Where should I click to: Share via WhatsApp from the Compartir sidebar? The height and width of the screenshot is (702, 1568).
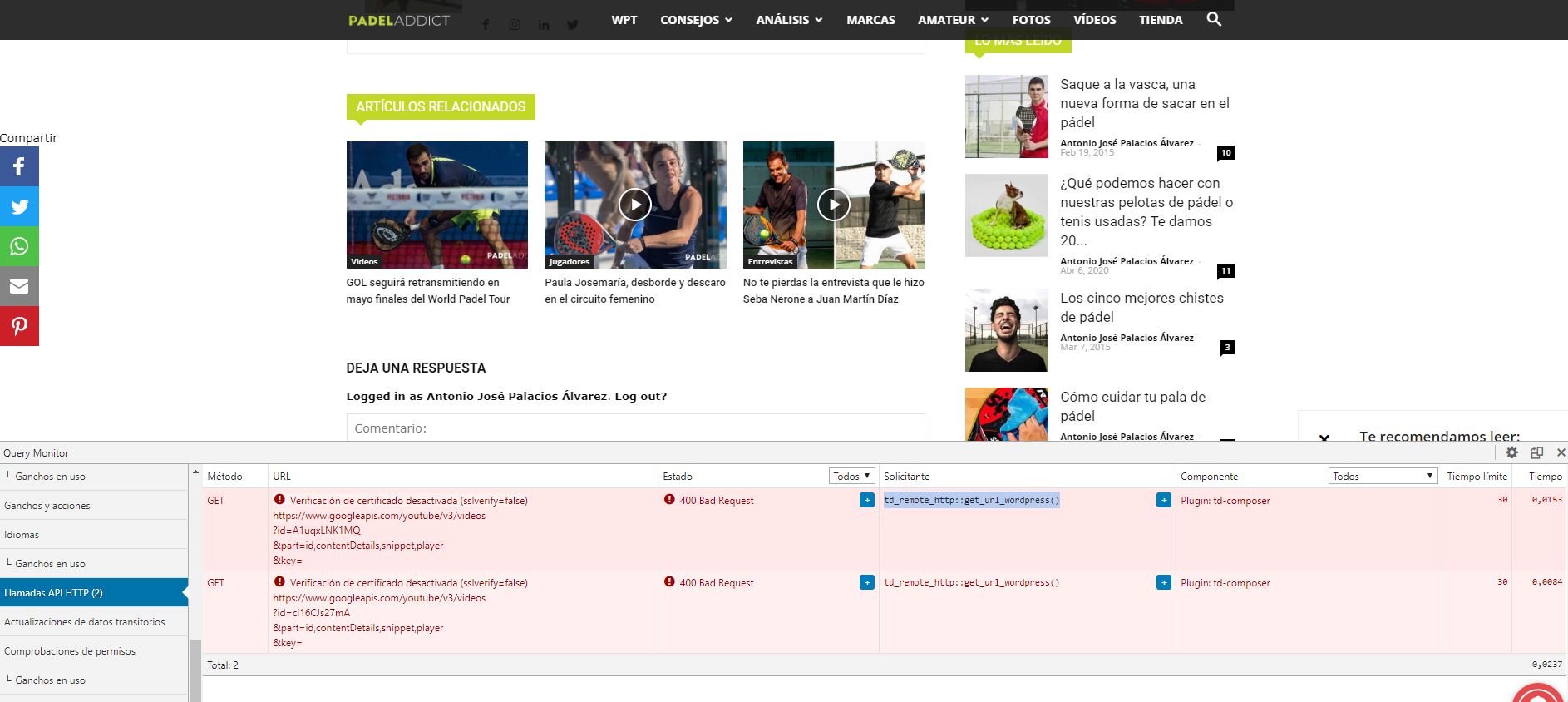point(19,246)
